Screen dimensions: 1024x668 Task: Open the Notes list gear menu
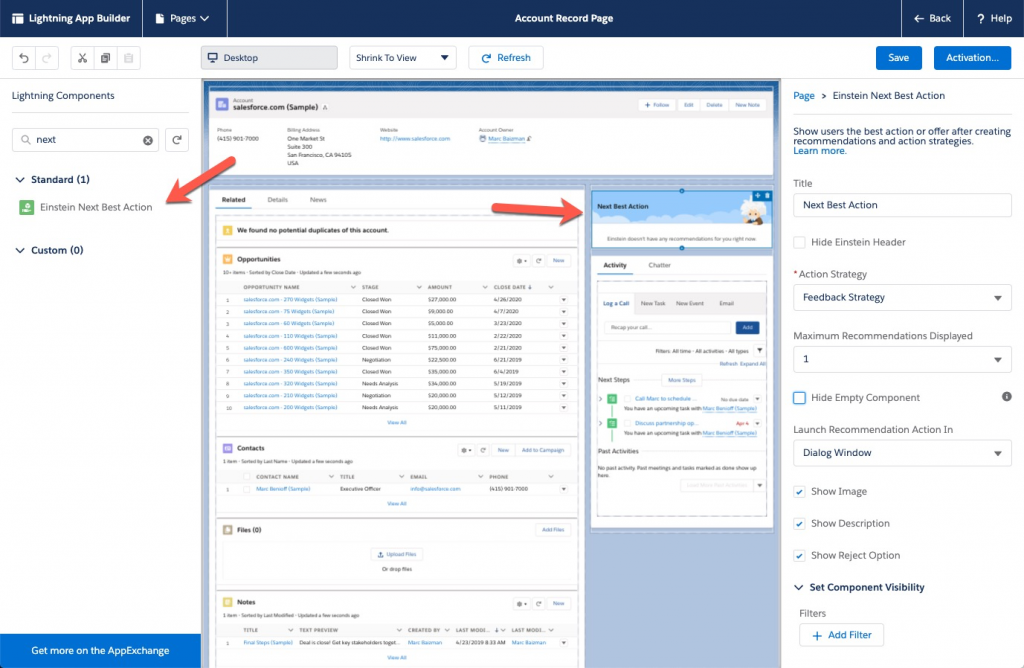point(521,603)
